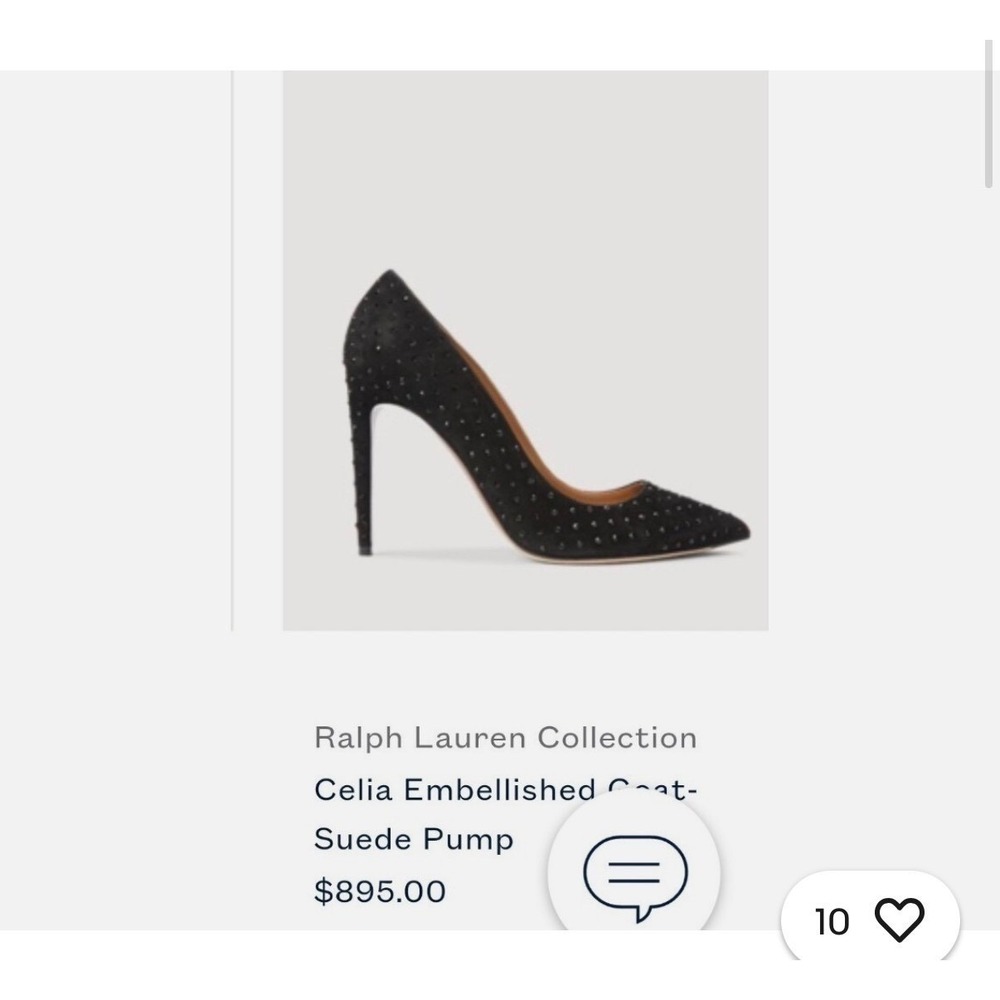Click the vertical scrollbar thumb at right edge
This screenshot has height=1000, width=1000.
coord(989,114)
